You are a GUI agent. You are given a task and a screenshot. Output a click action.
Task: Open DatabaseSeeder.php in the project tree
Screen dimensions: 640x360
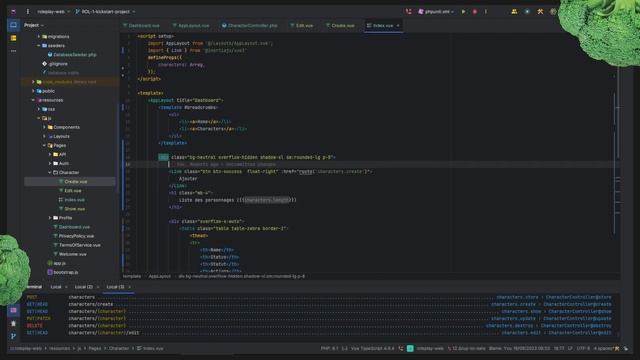(72, 55)
